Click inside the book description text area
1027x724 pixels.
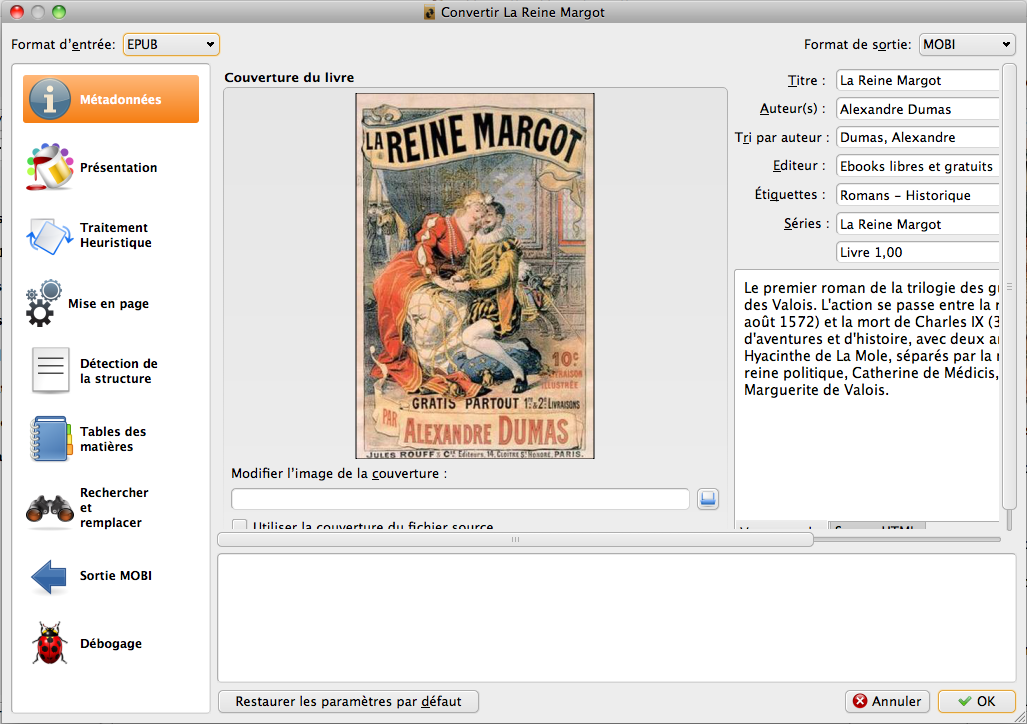coord(867,395)
